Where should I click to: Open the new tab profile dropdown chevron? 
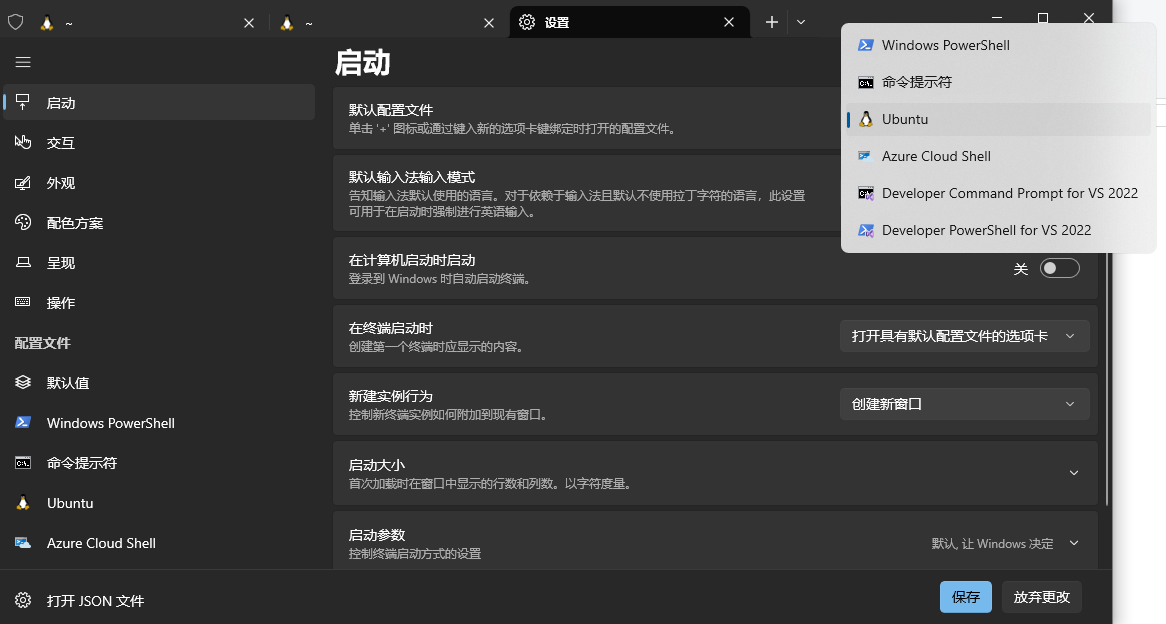click(801, 22)
